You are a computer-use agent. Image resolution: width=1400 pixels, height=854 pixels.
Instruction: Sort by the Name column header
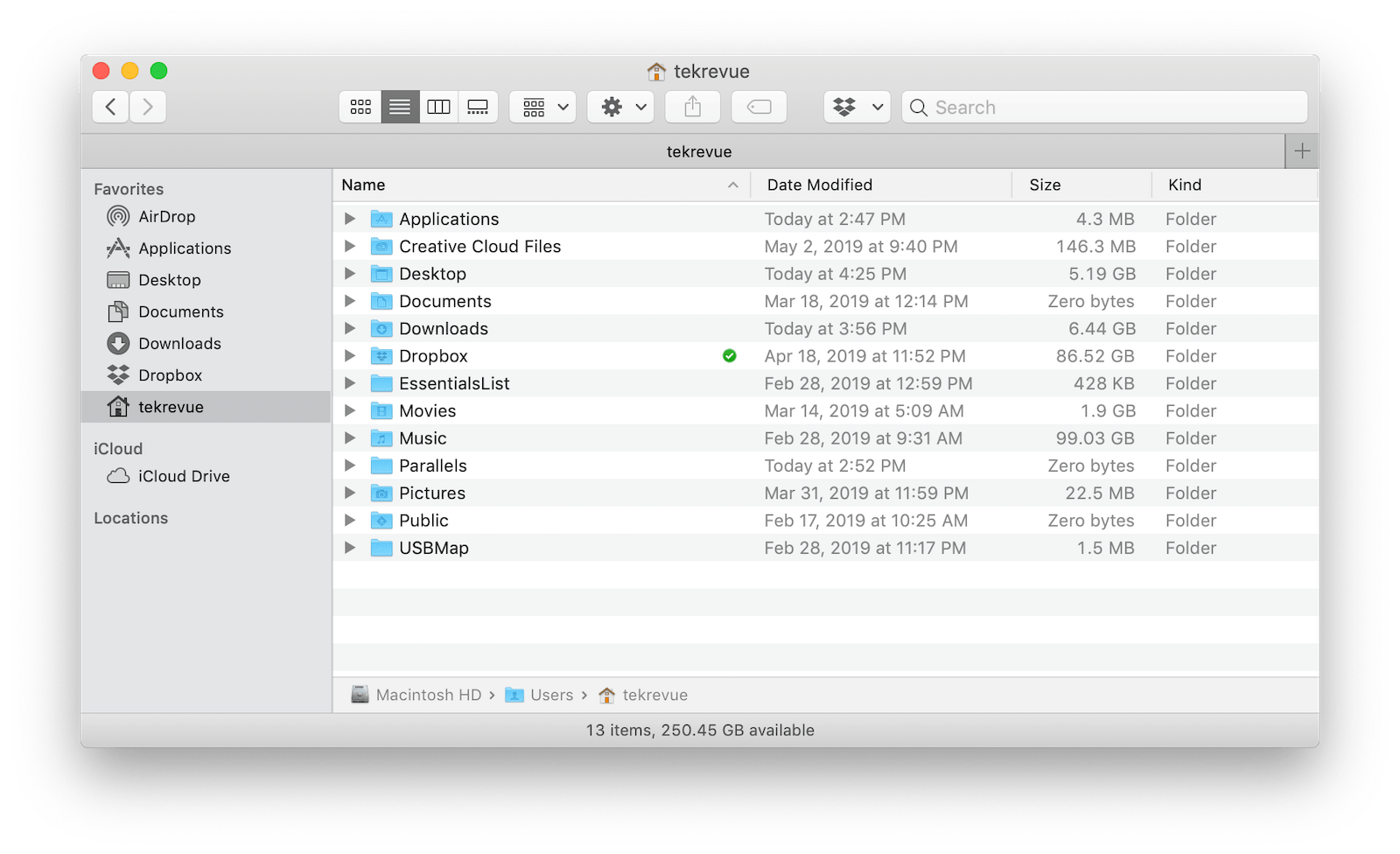(x=541, y=185)
